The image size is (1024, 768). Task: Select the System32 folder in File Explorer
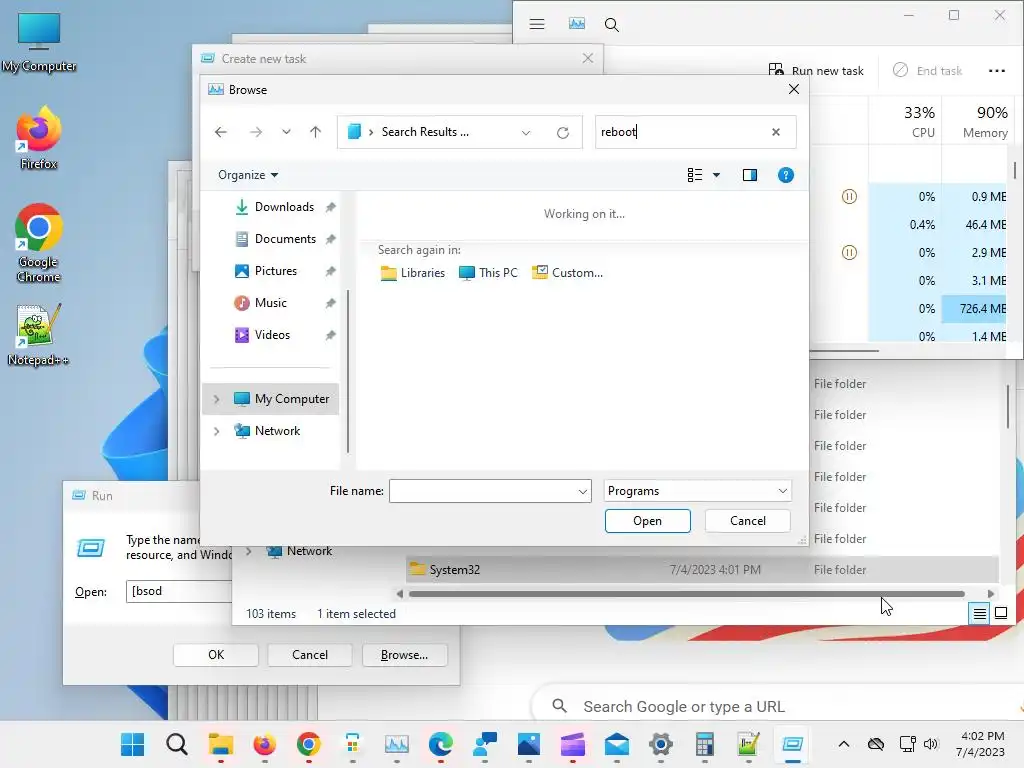coord(702,569)
